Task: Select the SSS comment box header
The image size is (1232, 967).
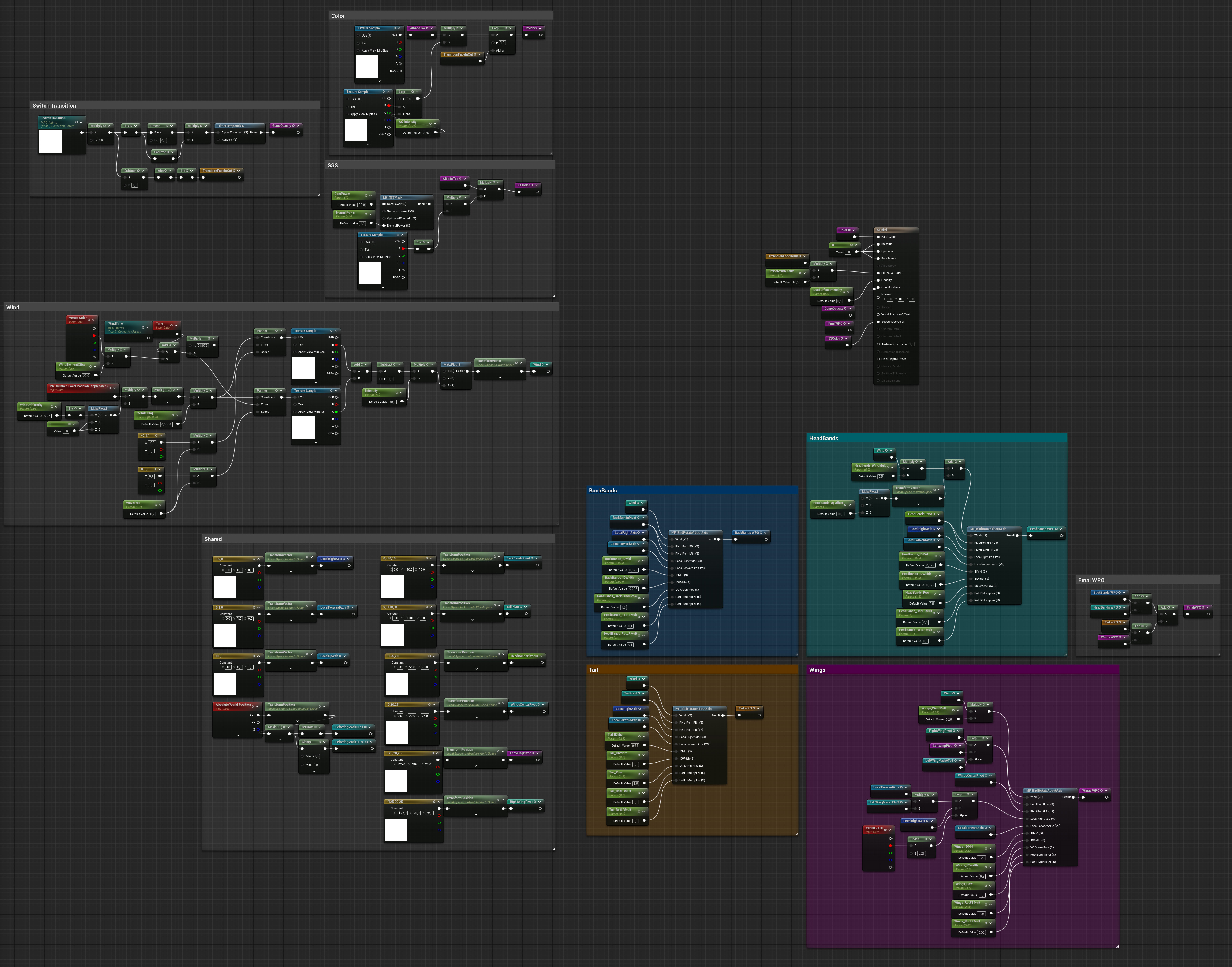Action: (x=440, y=165)
